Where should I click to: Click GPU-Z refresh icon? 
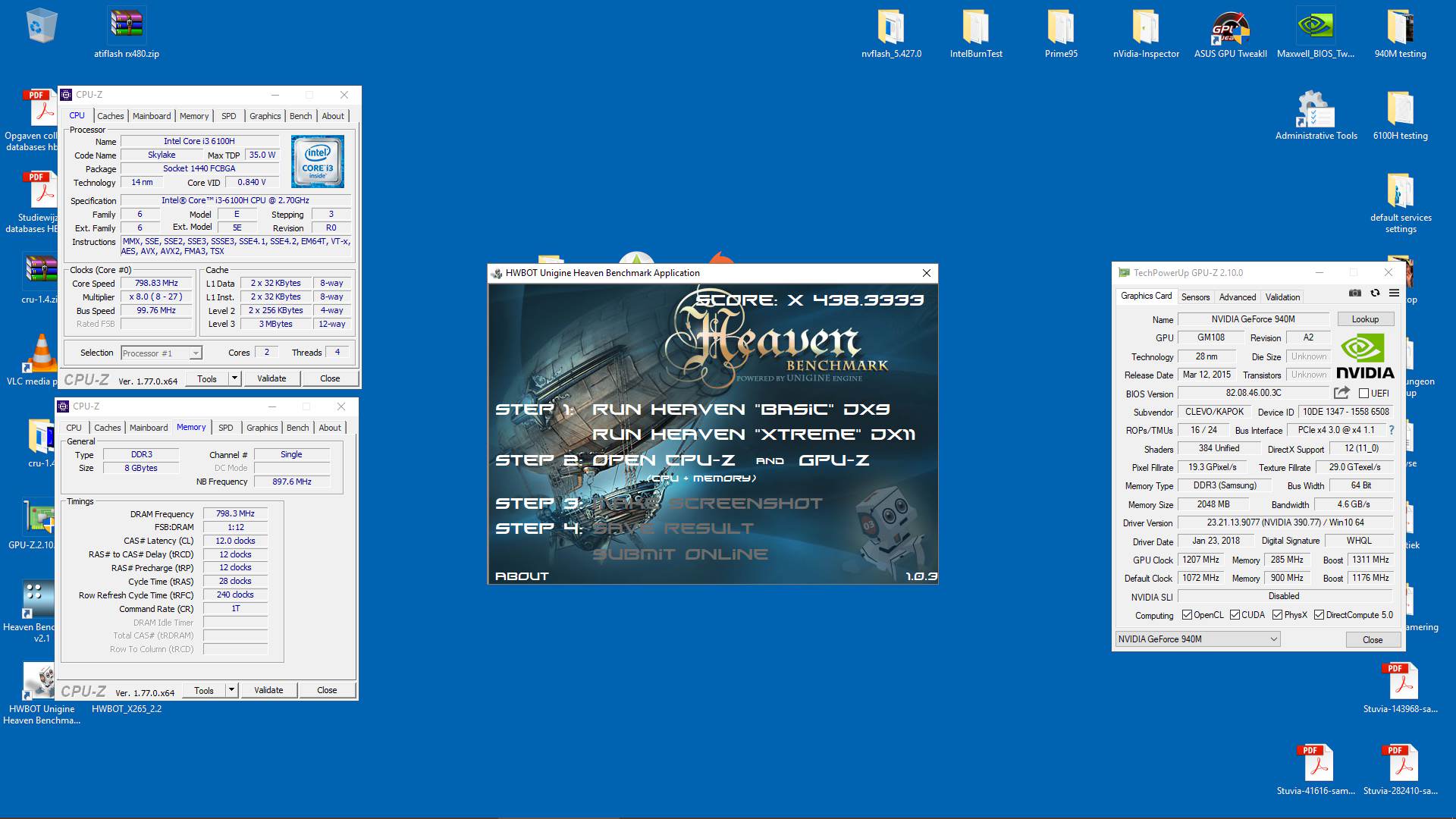(x=1375, y=293)
